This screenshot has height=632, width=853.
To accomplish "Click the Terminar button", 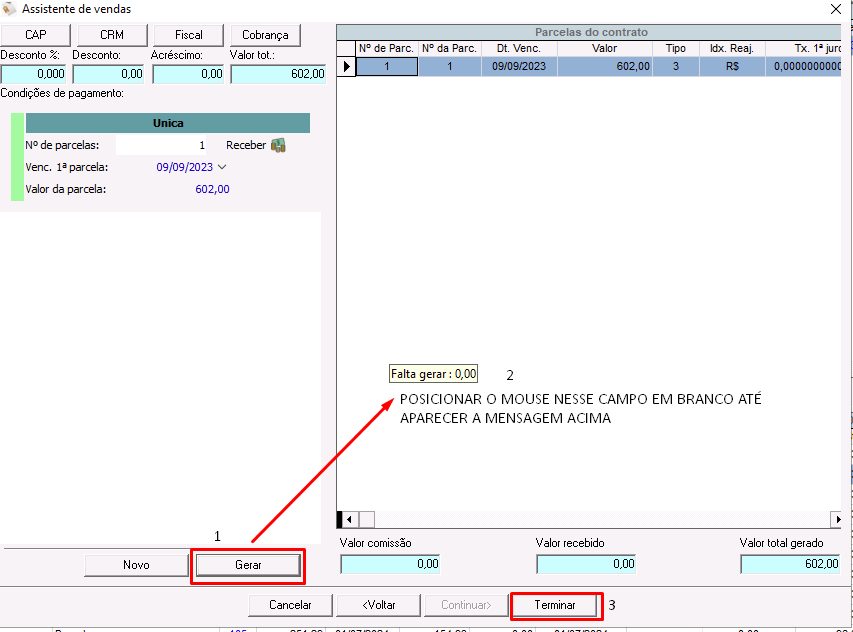I will tap(555, 605).
